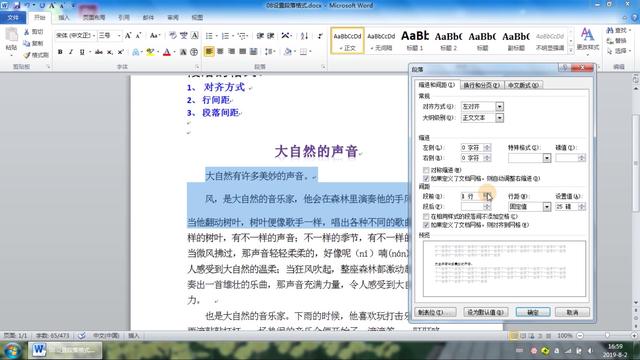
Task: Open the font name dropdown
Action: (x=93, y=36)
